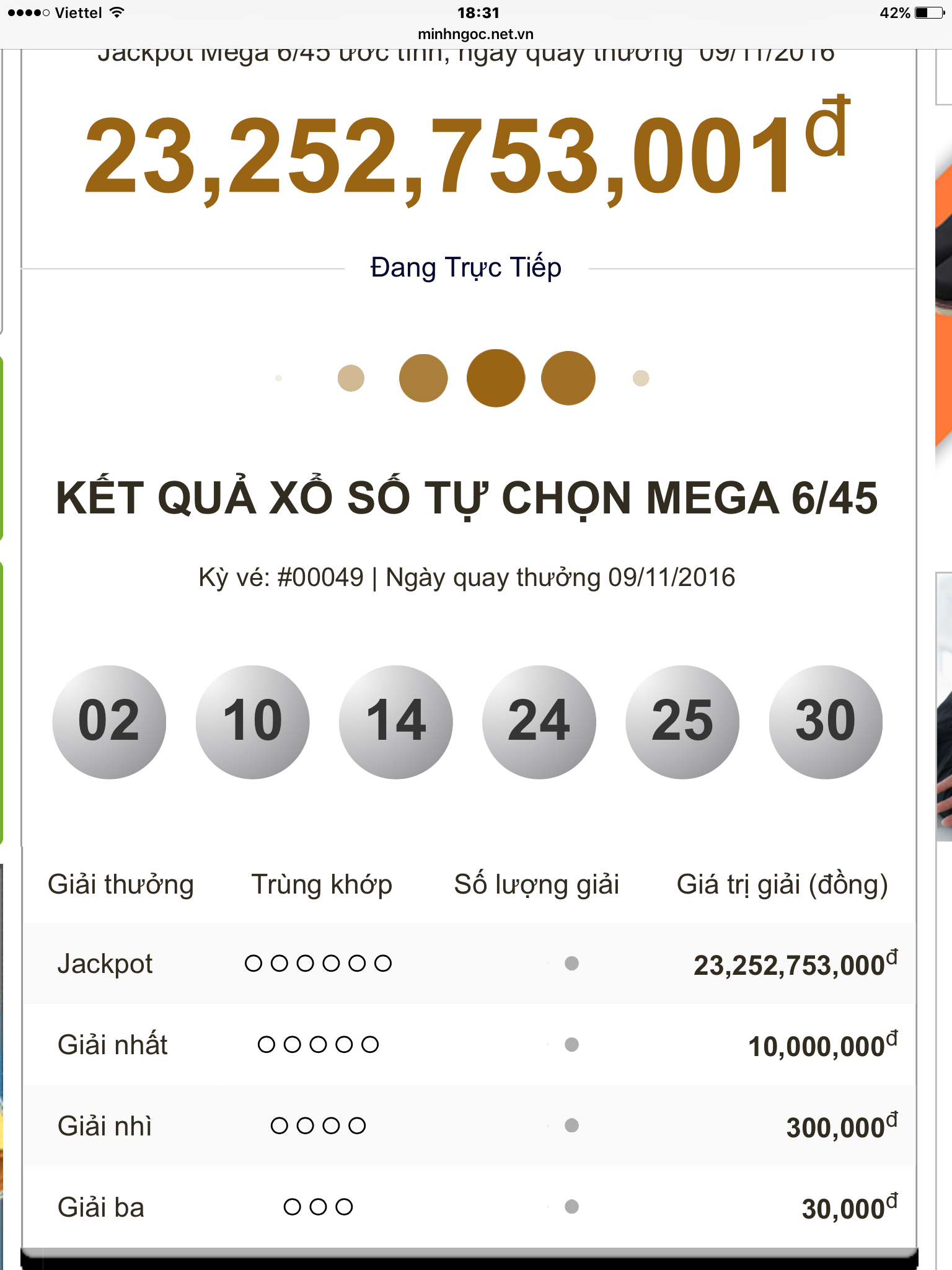Tap the lottery ball numbered 24
Screen dimensions: 952x1270
pyautogui.click(x=539, y=722)
